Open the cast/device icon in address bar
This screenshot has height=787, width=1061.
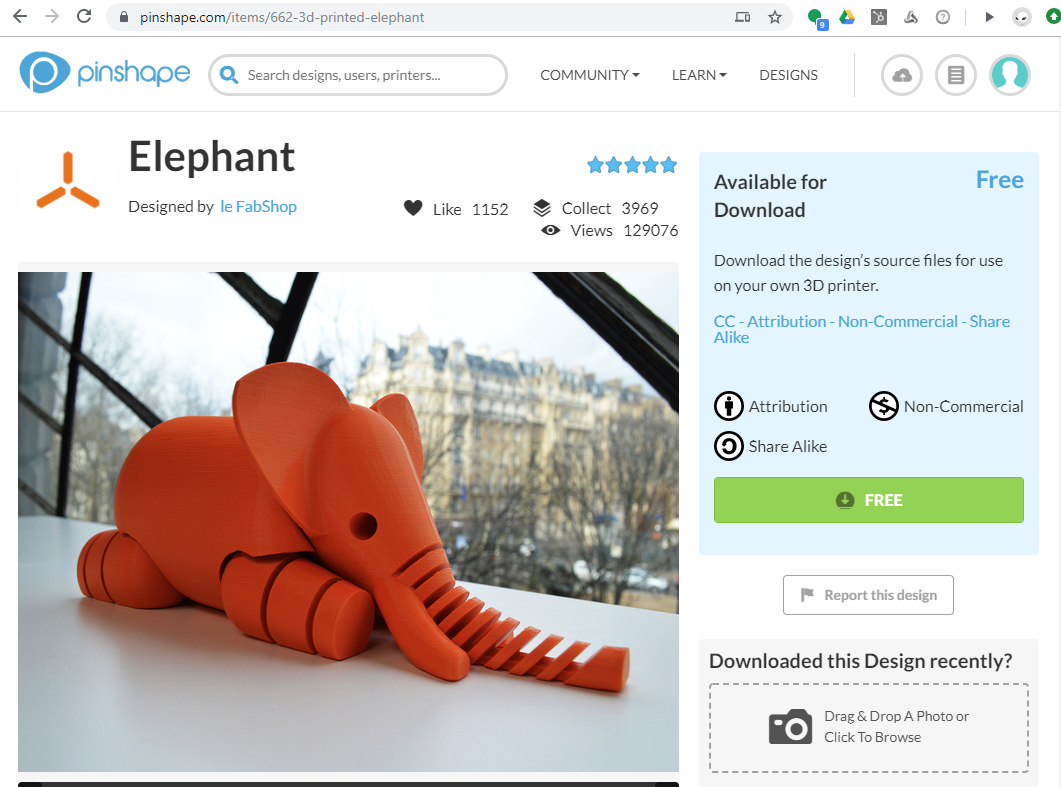742,17
